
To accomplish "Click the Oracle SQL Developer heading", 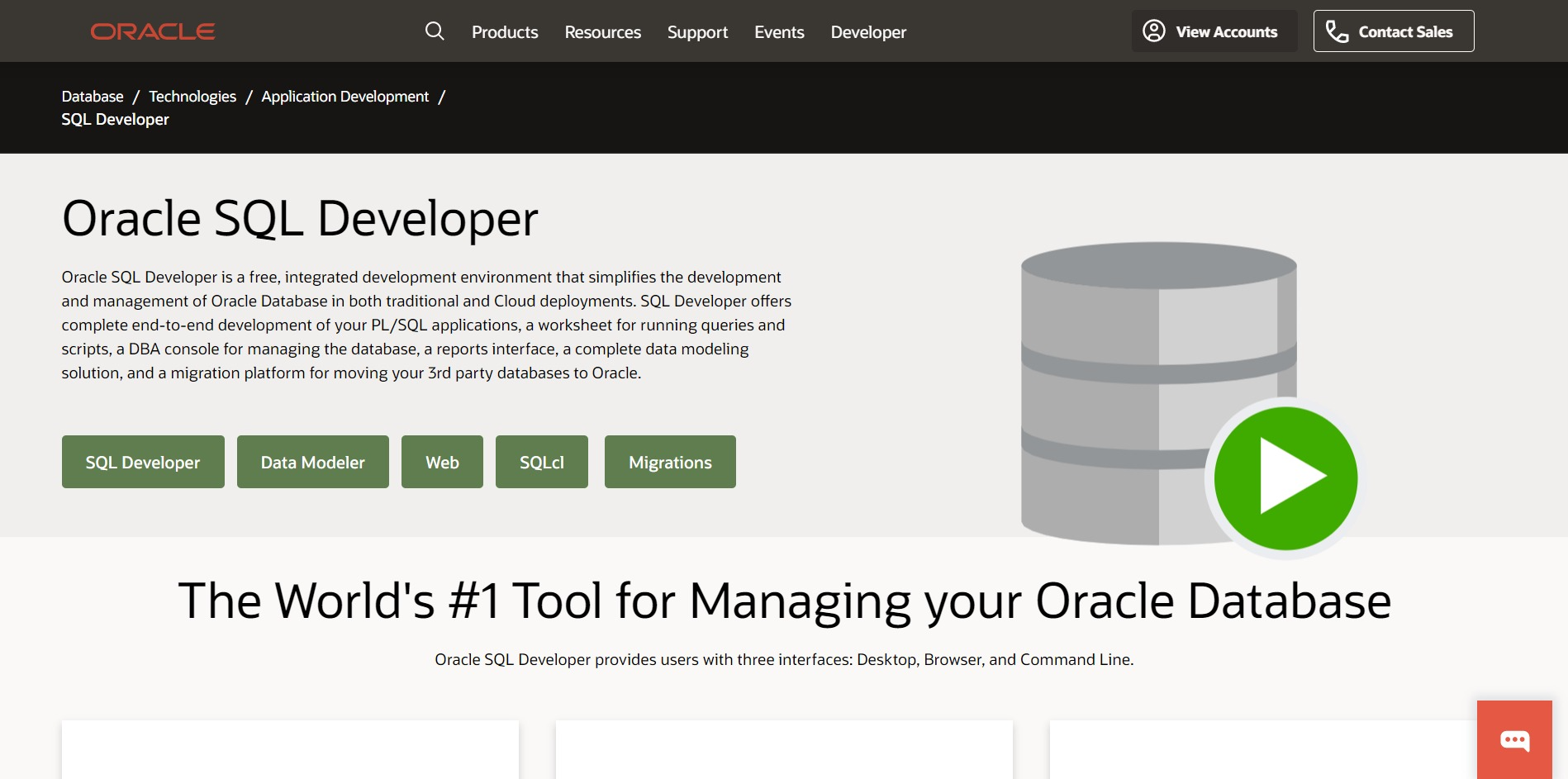I will [x=300, y=220].
